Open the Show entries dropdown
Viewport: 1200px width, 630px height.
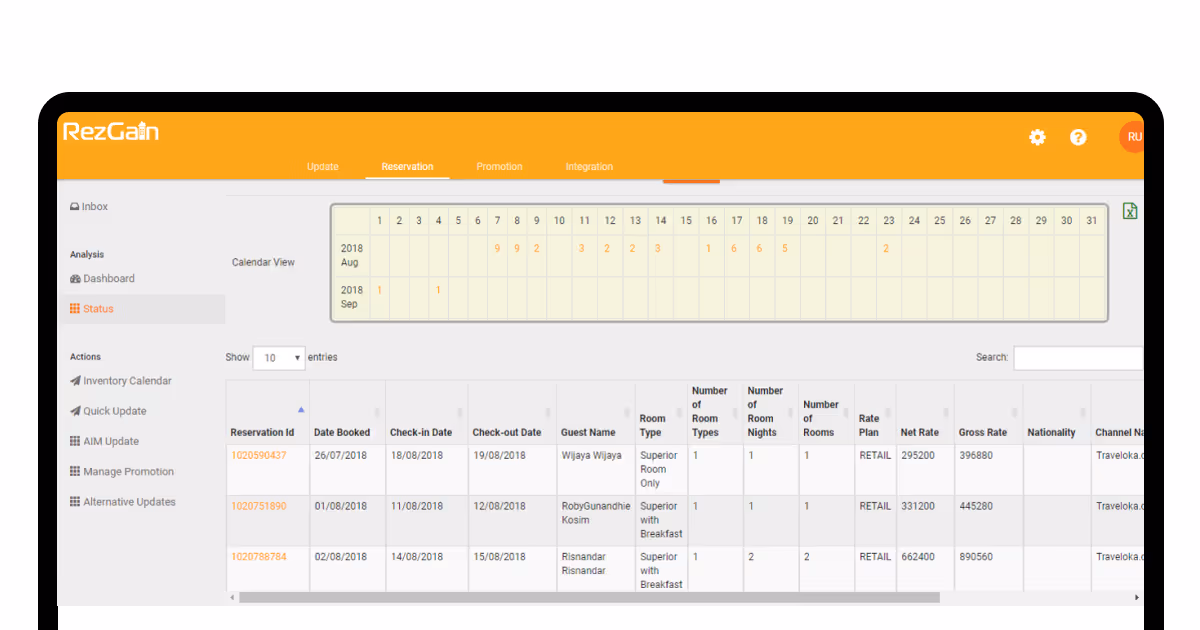(x=279, y=358)
